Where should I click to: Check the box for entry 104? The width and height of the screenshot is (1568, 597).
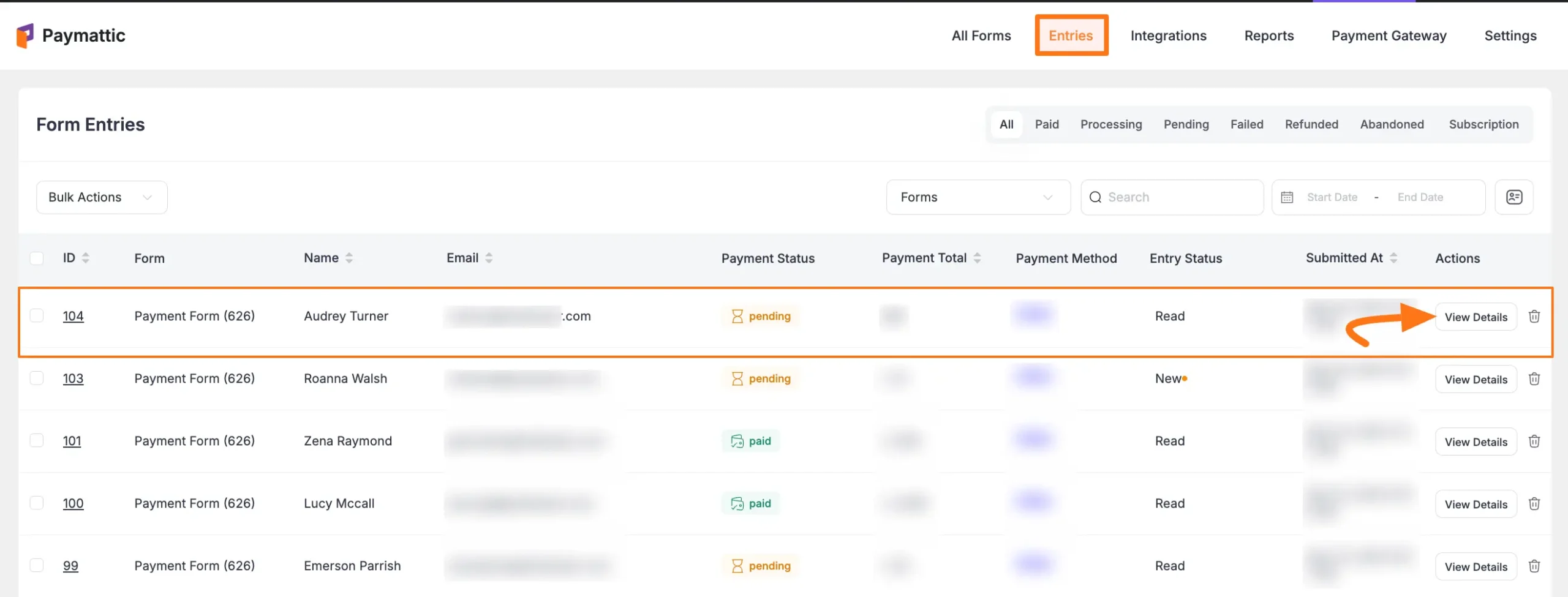click(37, 316)
